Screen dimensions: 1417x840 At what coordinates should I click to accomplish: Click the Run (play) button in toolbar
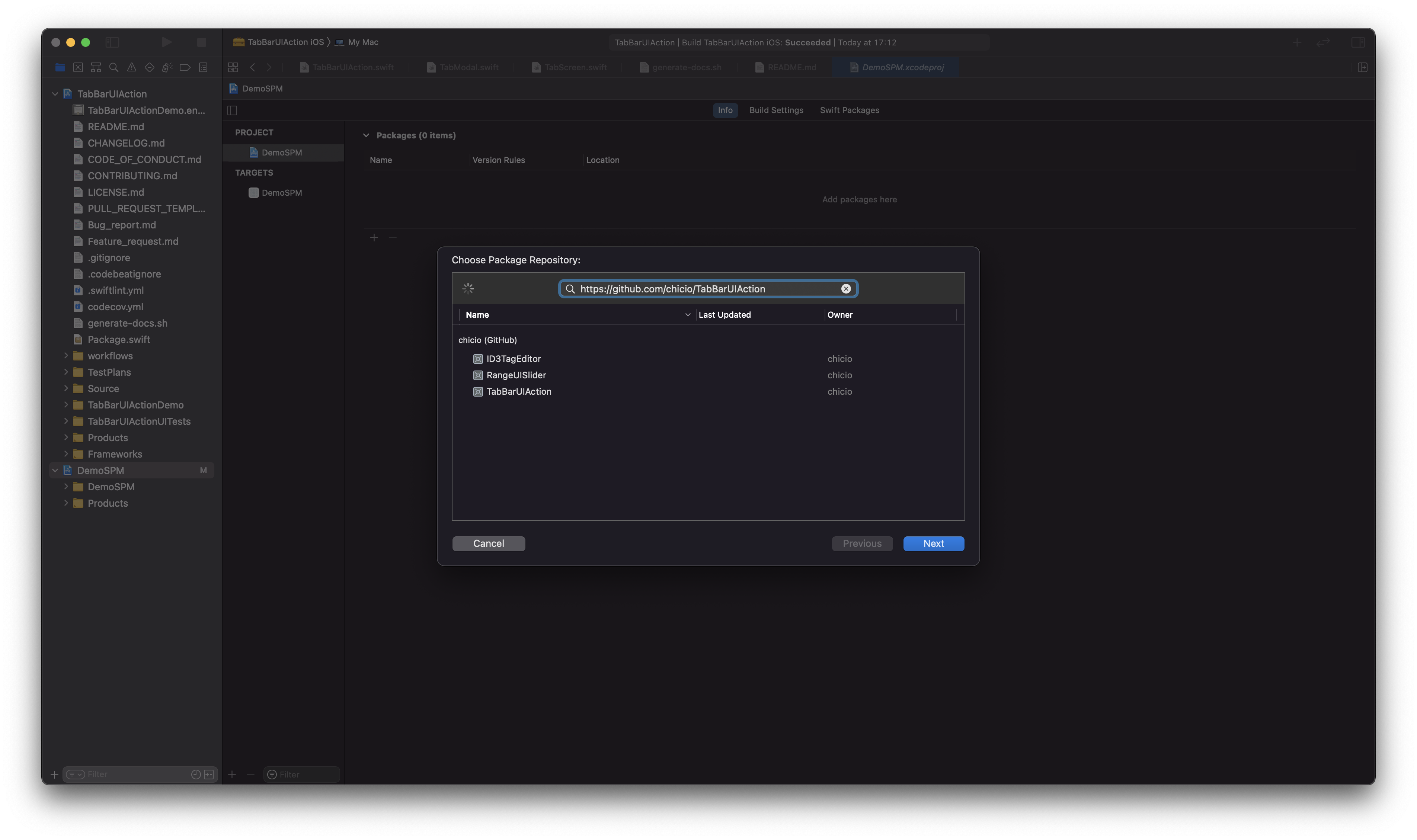point(166,42)
